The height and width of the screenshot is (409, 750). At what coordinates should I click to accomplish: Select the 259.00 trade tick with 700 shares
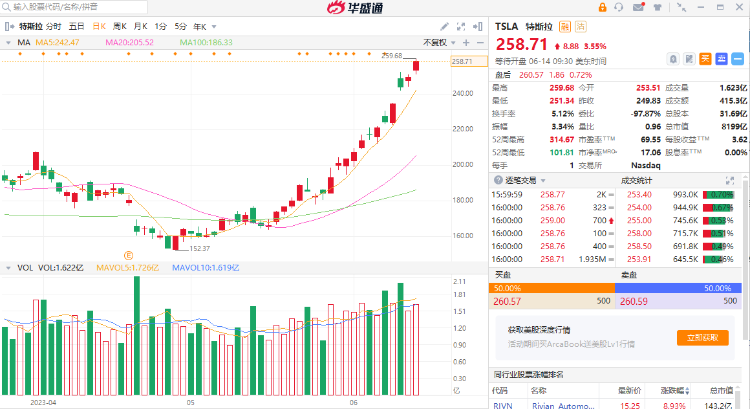tap(552, 221)
